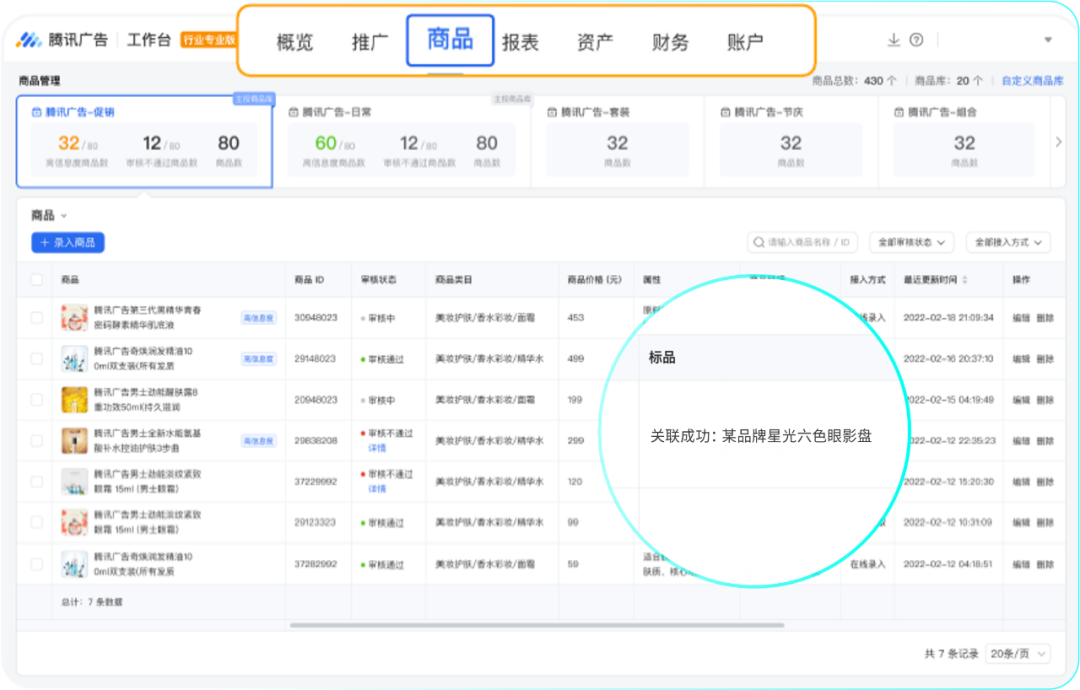
Task: Click the Tencent Ads logo icon
Action: [28, 40]
